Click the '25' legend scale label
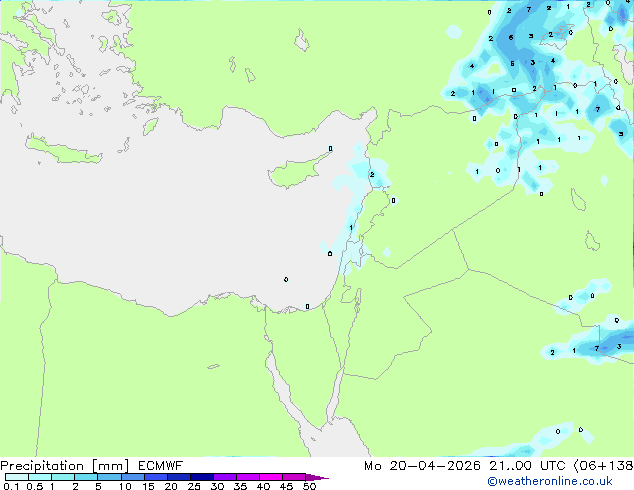The width and height of the screenshot is (634, 490). [194, 486]
